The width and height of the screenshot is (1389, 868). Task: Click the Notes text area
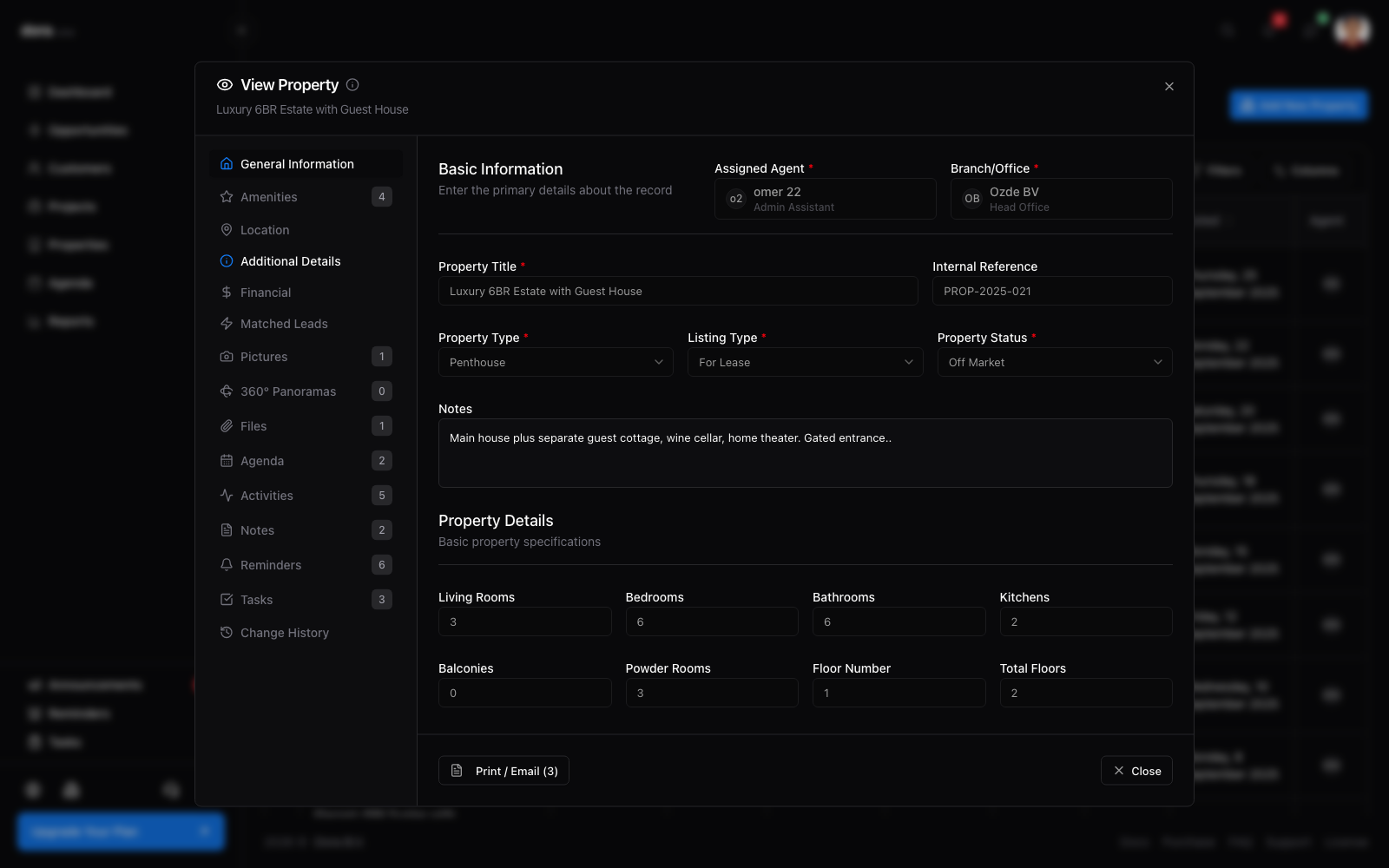pyautogui.click(x=805, y=453)
